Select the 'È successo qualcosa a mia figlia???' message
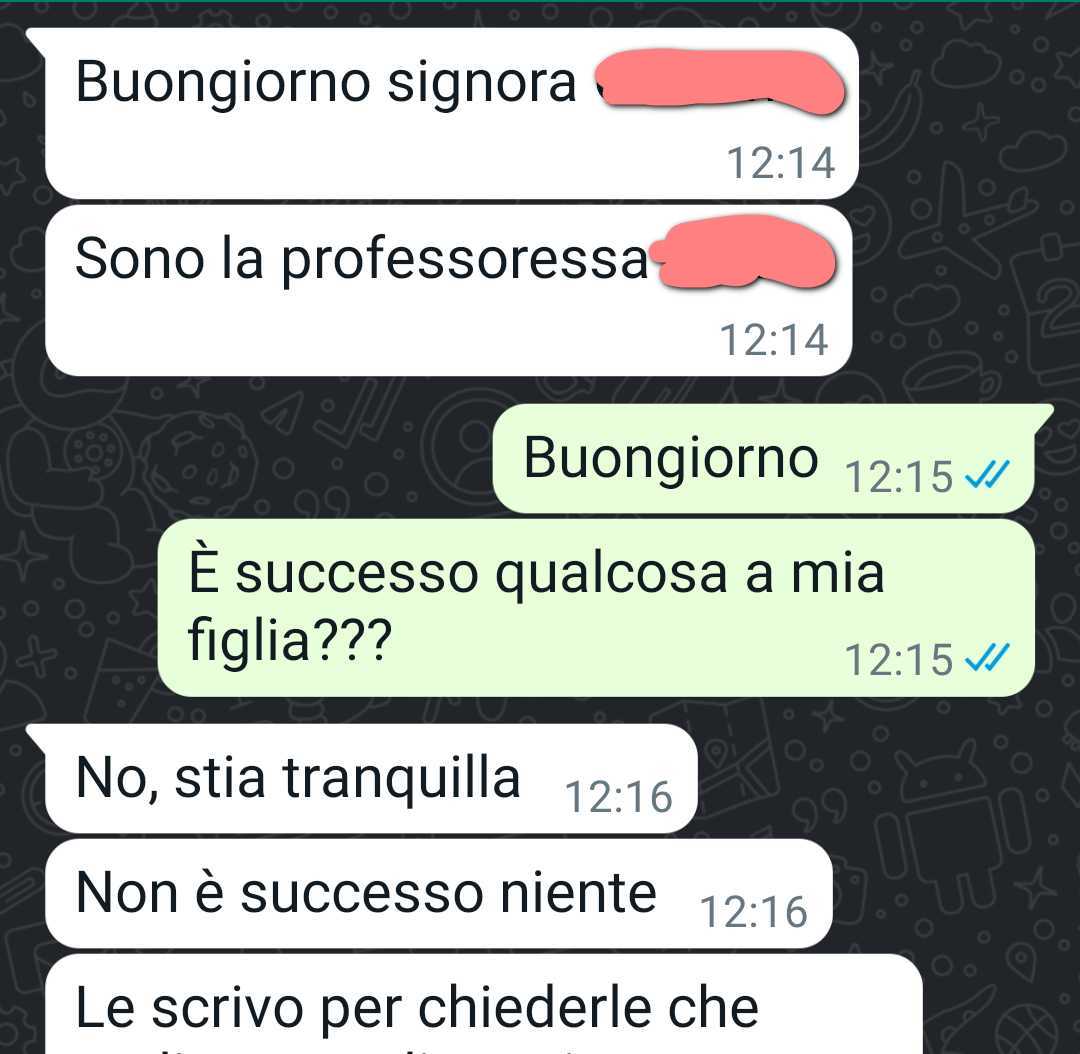Screen dimensions: 1080x1054 596,608
